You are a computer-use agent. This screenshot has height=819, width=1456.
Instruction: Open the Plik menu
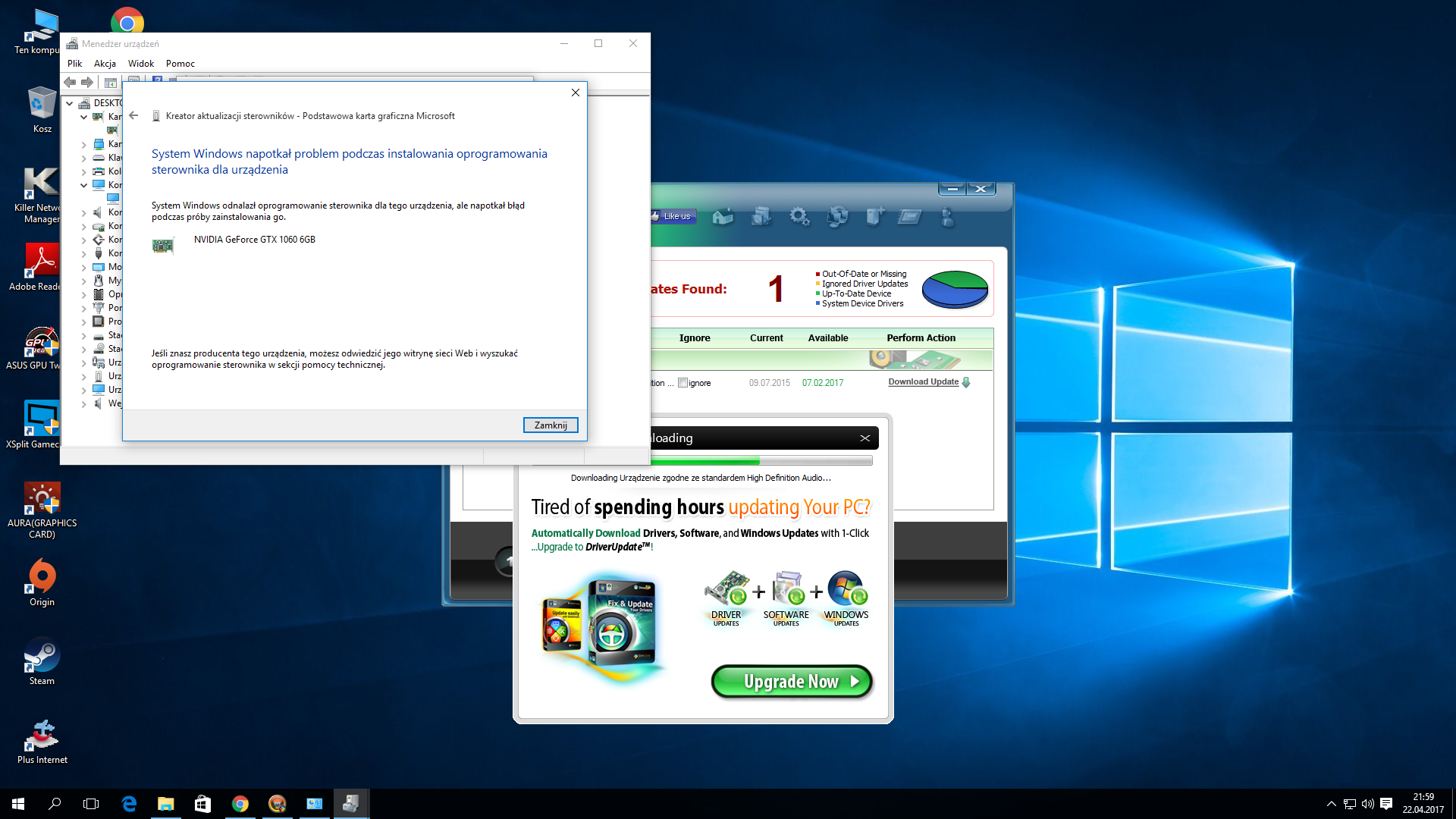[x=74, y=64]
